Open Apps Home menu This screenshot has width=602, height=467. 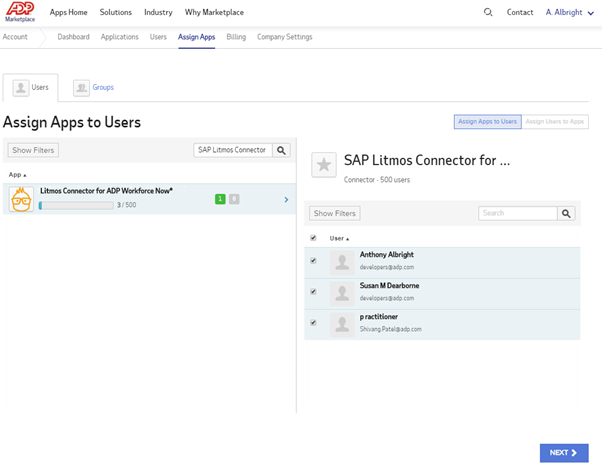(x=68, y=12)
